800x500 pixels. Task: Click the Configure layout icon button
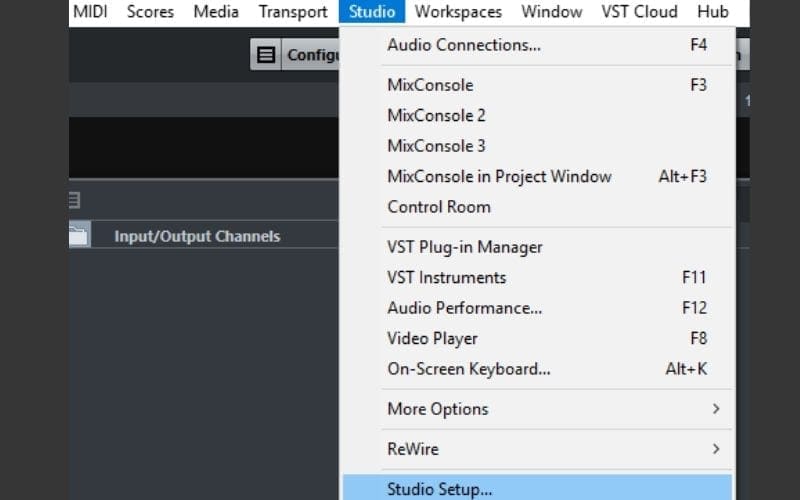point(266,55)
